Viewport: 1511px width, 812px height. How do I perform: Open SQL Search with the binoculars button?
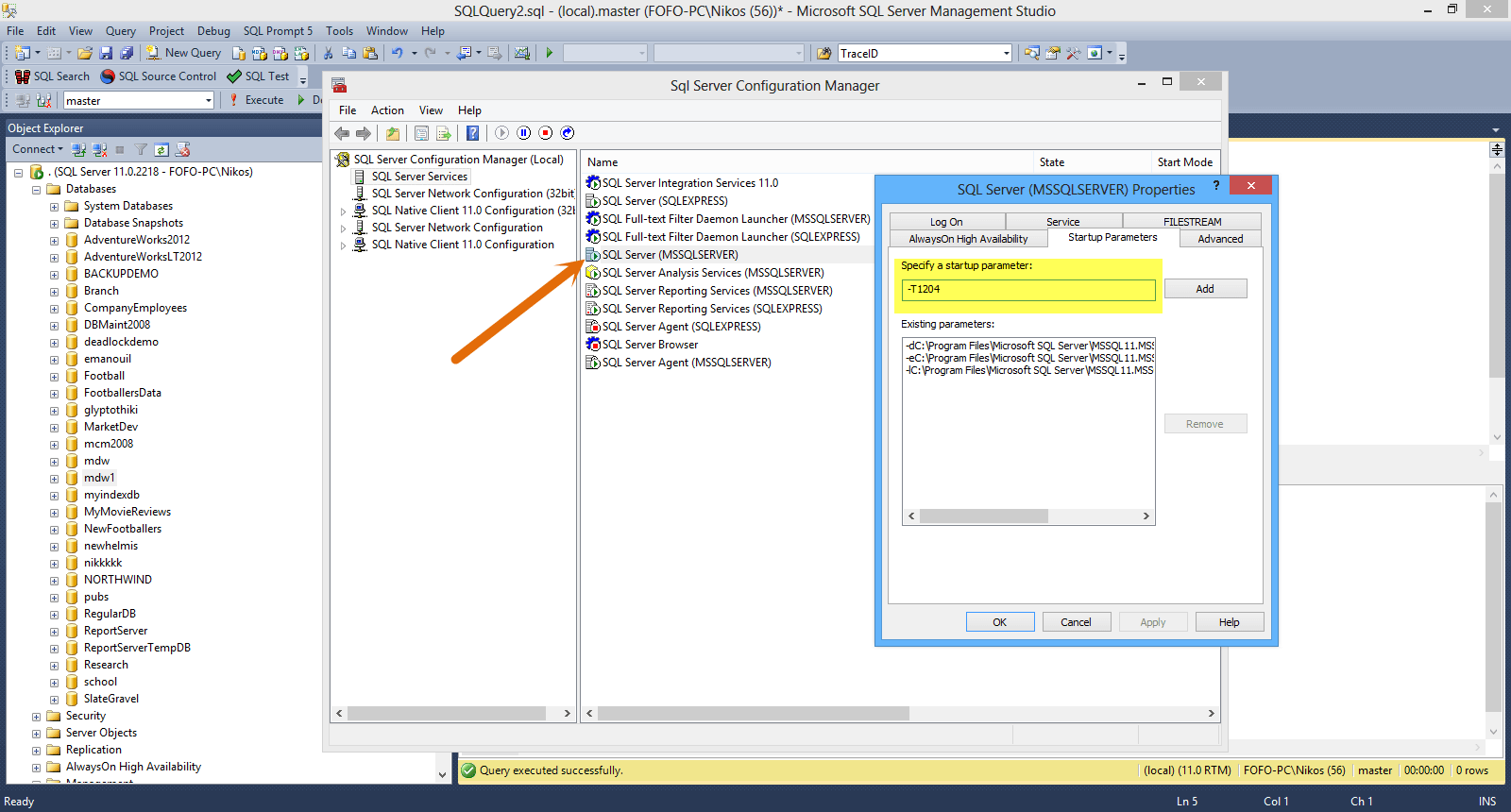pos(52,76)
